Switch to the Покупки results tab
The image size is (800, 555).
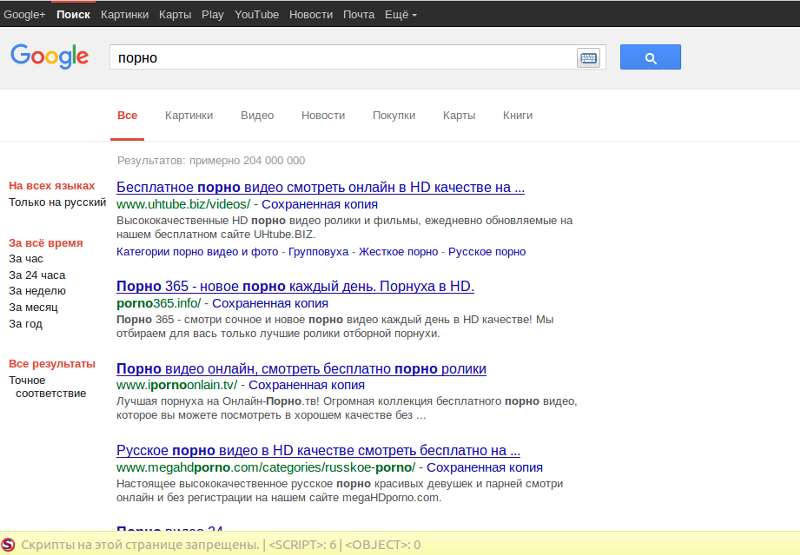click(x=394, y=116)
